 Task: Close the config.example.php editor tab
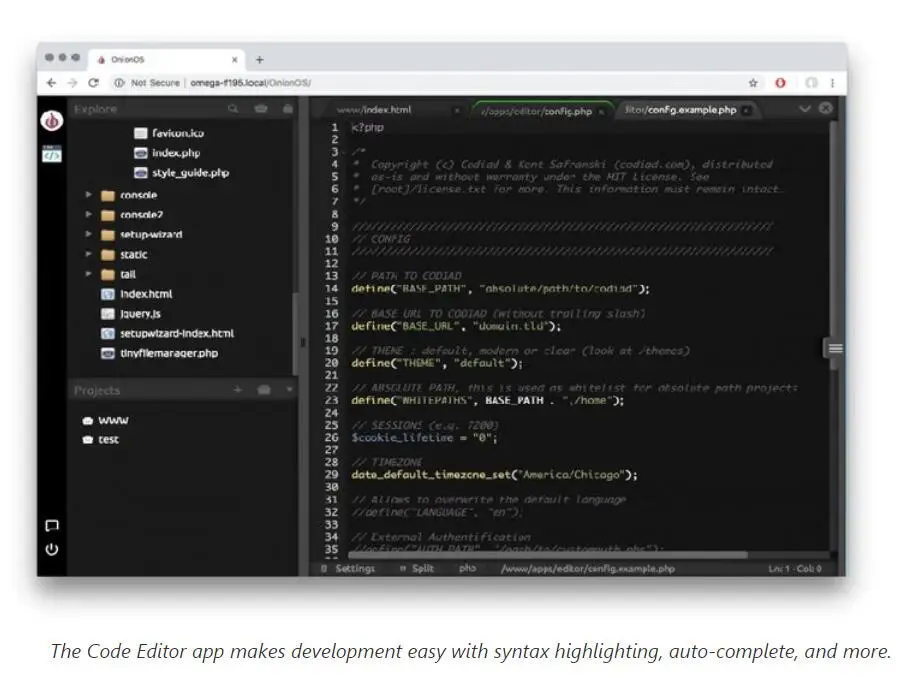(746, 110)
